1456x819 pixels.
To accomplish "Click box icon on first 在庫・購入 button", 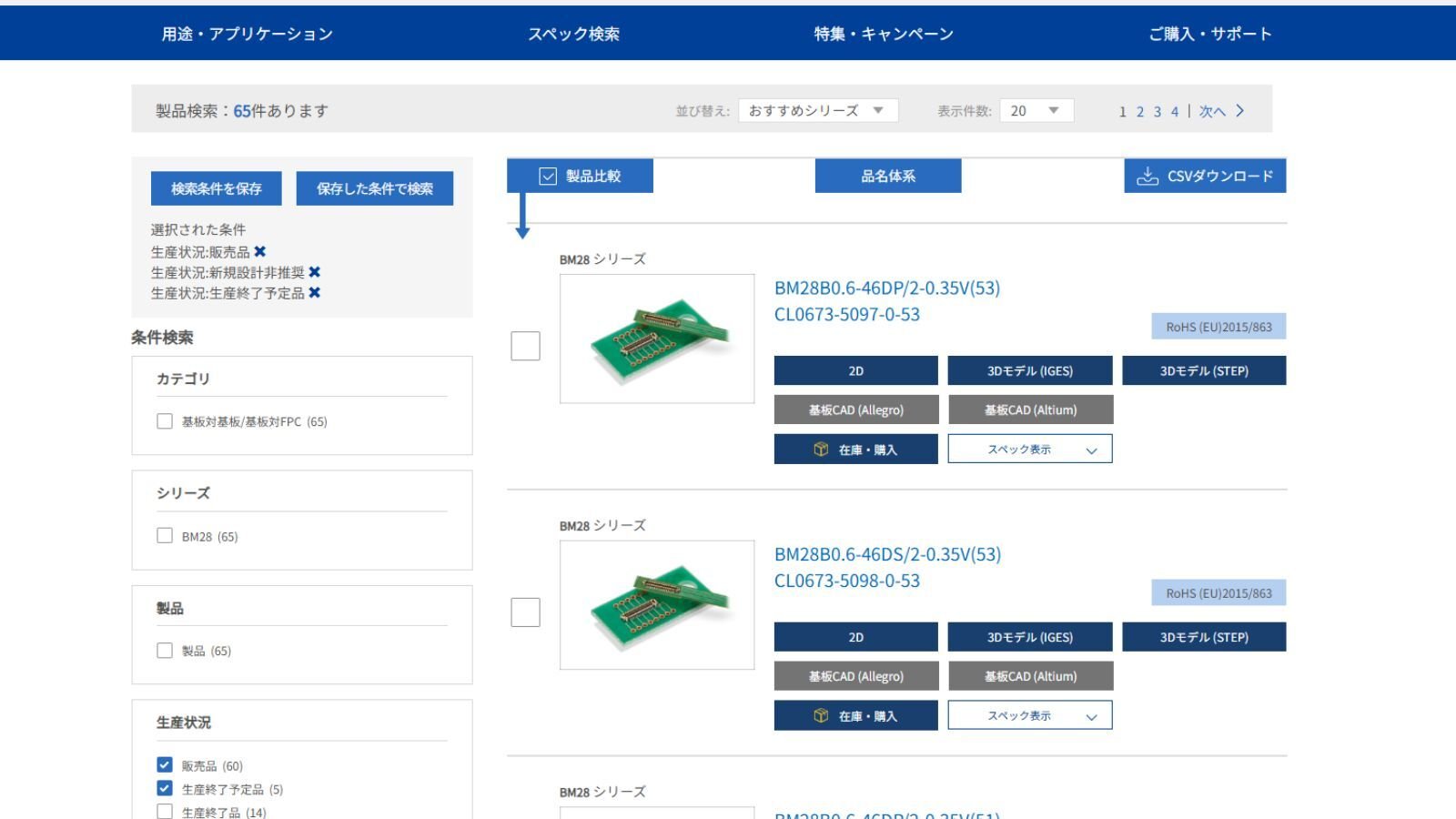I will [x=821, y=450].
